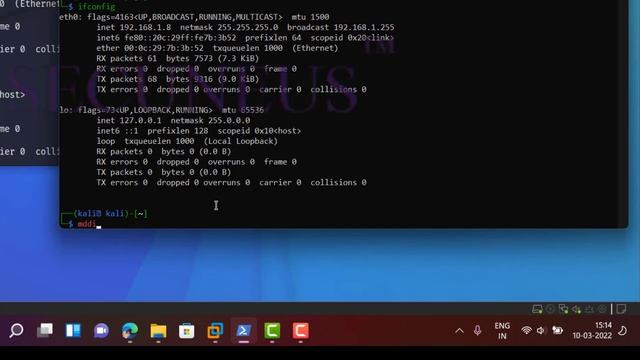The width and height of the screenshot is (640, 360).
Task: Open the volume speaker tray icon
Action: pyautogui.click(x=541, y=330)
